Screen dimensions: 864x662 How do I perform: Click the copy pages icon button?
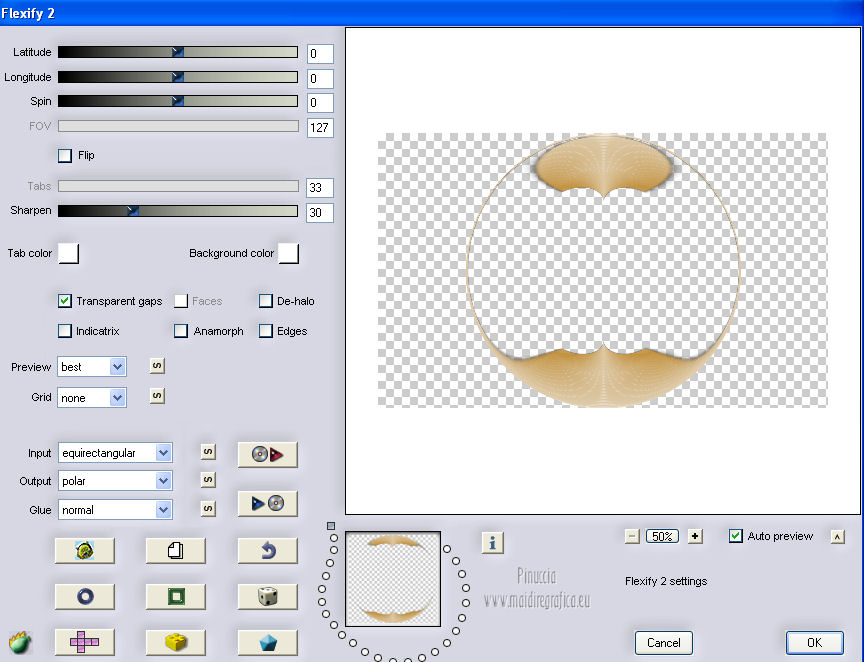tap(175, 550)
